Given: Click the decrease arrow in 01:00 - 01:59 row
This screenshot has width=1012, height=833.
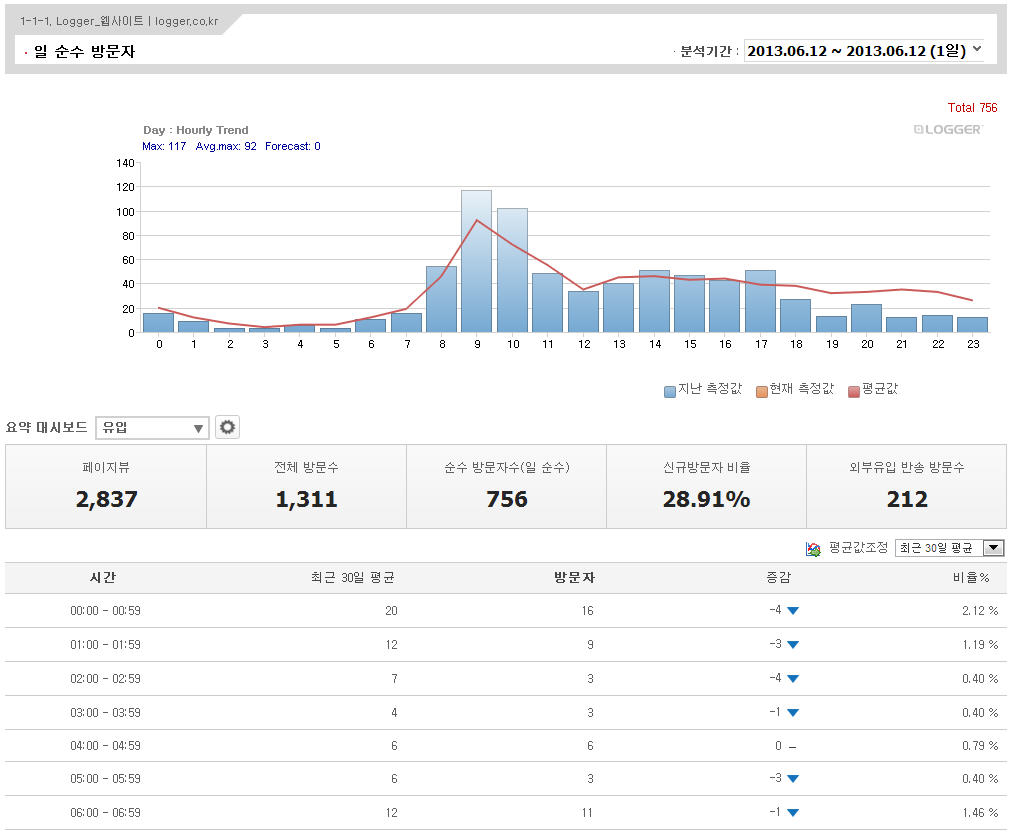Looking at the screenshot, I should [x=793, y=645].
